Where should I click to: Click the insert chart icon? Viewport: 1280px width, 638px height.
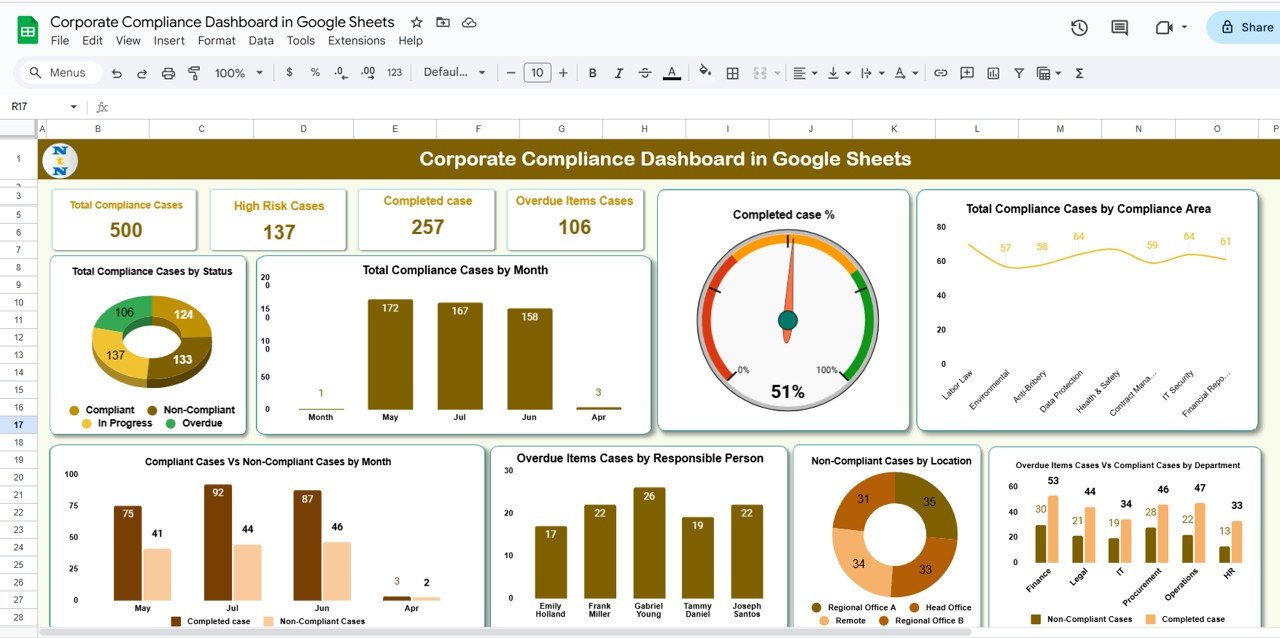point(993,73)
